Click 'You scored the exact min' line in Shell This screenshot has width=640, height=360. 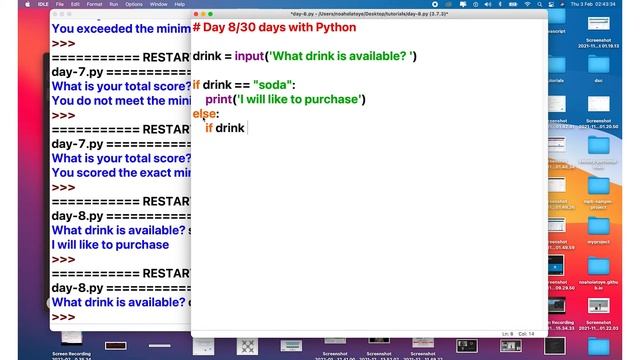[121, 173]
